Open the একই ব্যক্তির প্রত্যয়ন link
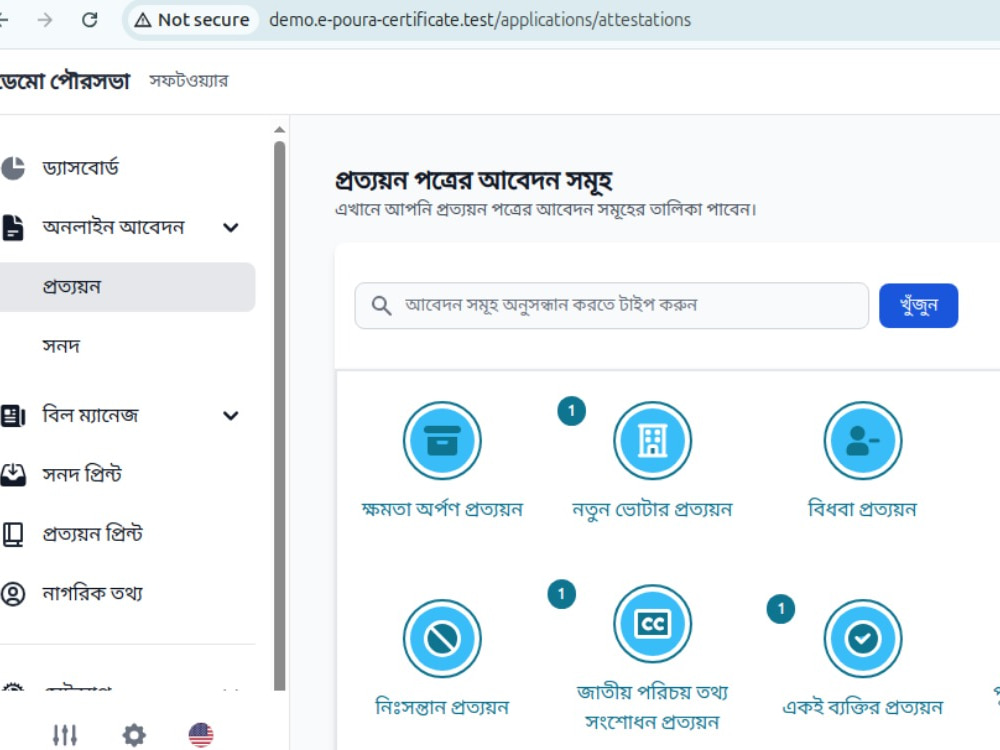This screenshot has width=1000, height=750. tap(862, 707)
